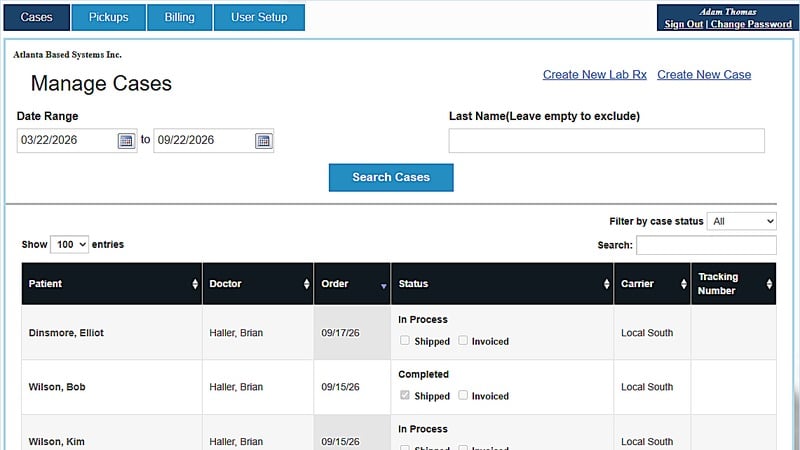The width and height of the screenshot is (800, 450).
Task: Open the end date calendar picker
Action: [x=263, y=140]
